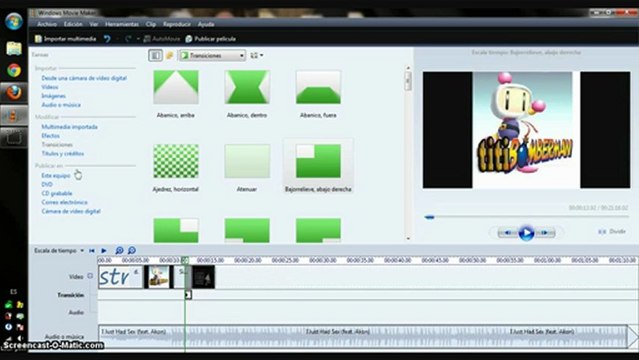Click the zoom in timeline icon
The height and width of the screenshot is (360, 639).
[119, 250]
